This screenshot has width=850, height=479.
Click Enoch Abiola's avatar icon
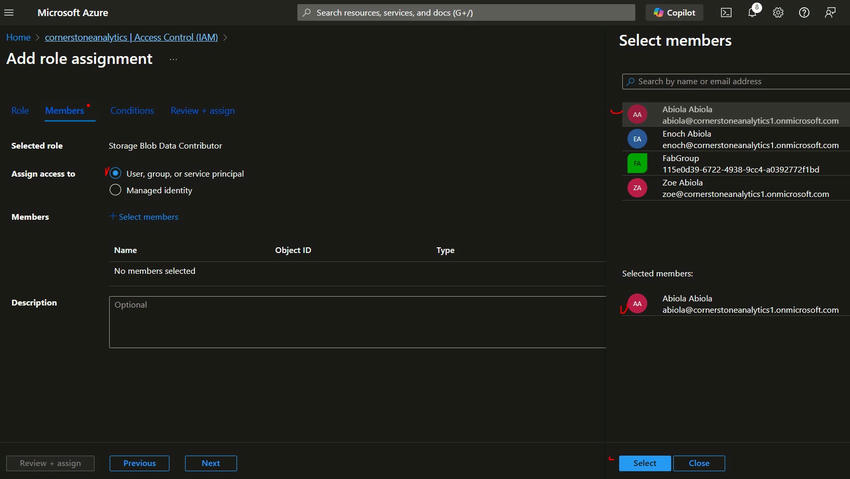(638, 139)
